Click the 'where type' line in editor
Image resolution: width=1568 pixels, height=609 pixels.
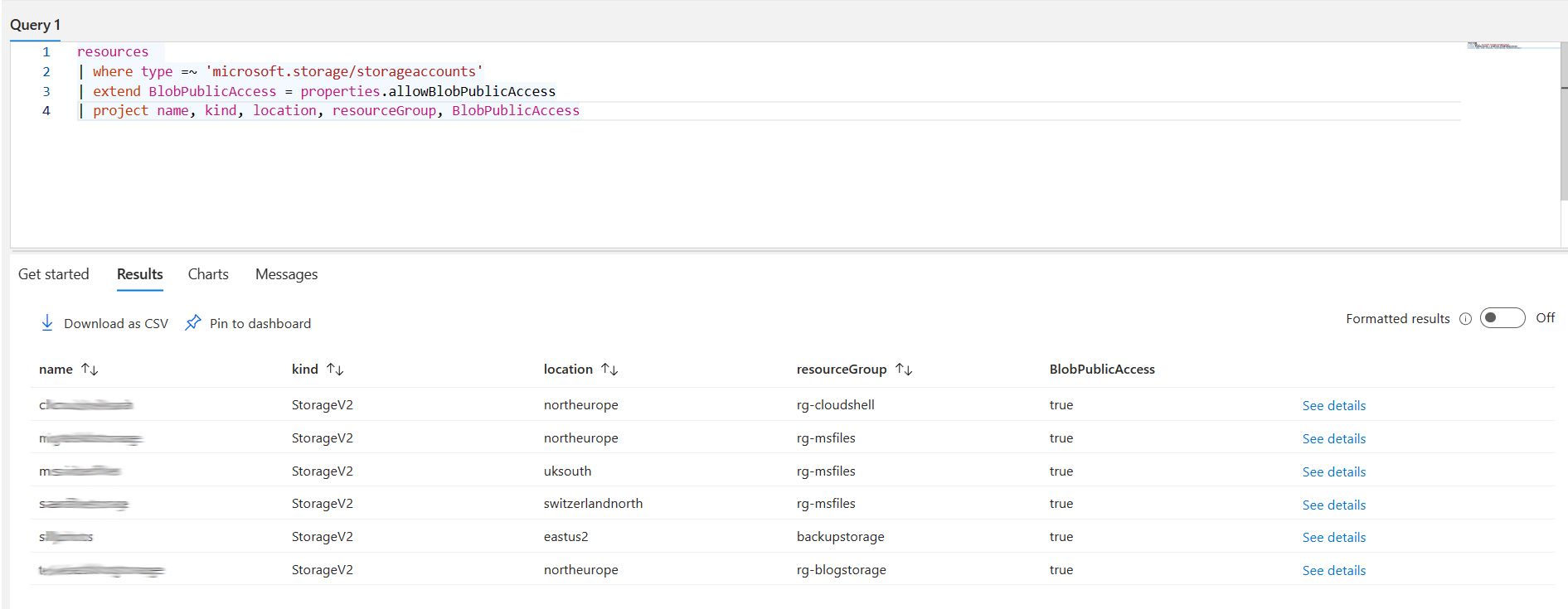click(x=280, y=71)
